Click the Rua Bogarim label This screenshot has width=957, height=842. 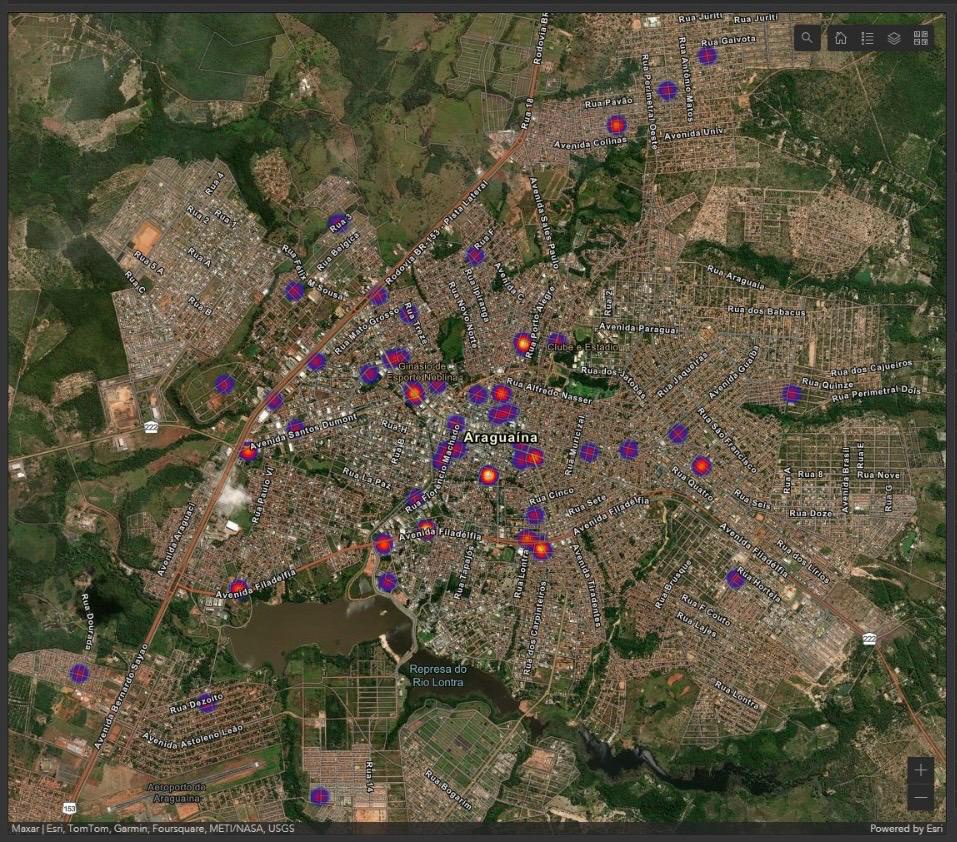[x=449, y=790]
